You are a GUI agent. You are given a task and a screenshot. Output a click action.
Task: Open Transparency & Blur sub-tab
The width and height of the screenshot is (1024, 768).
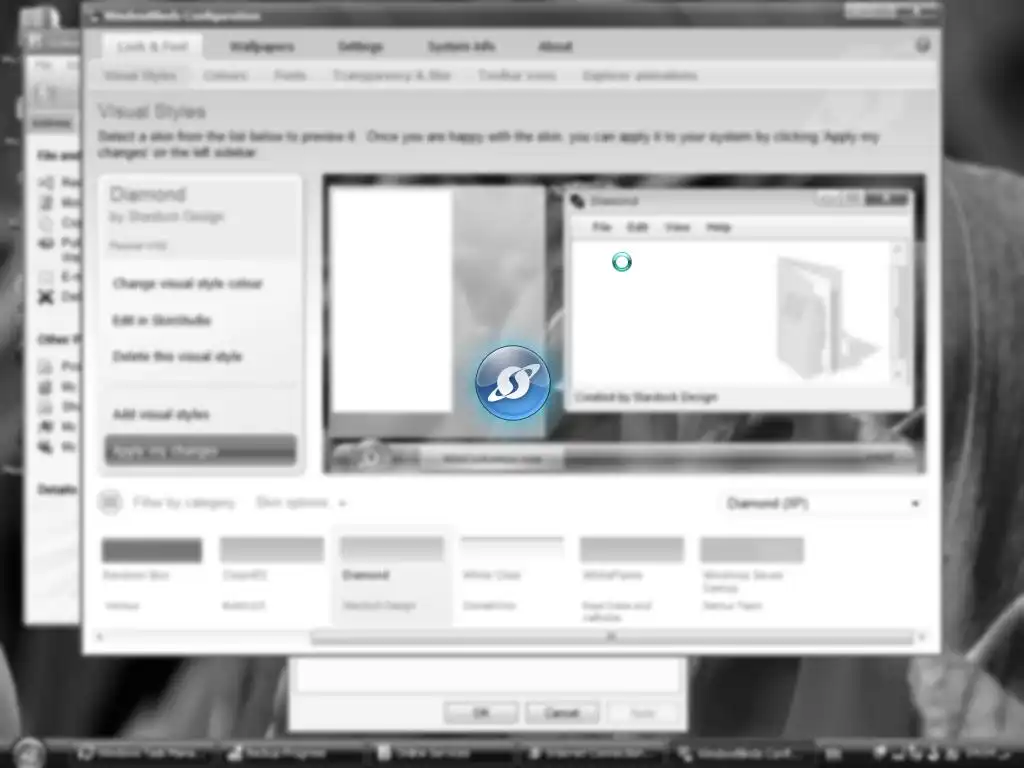click(392, 76)
